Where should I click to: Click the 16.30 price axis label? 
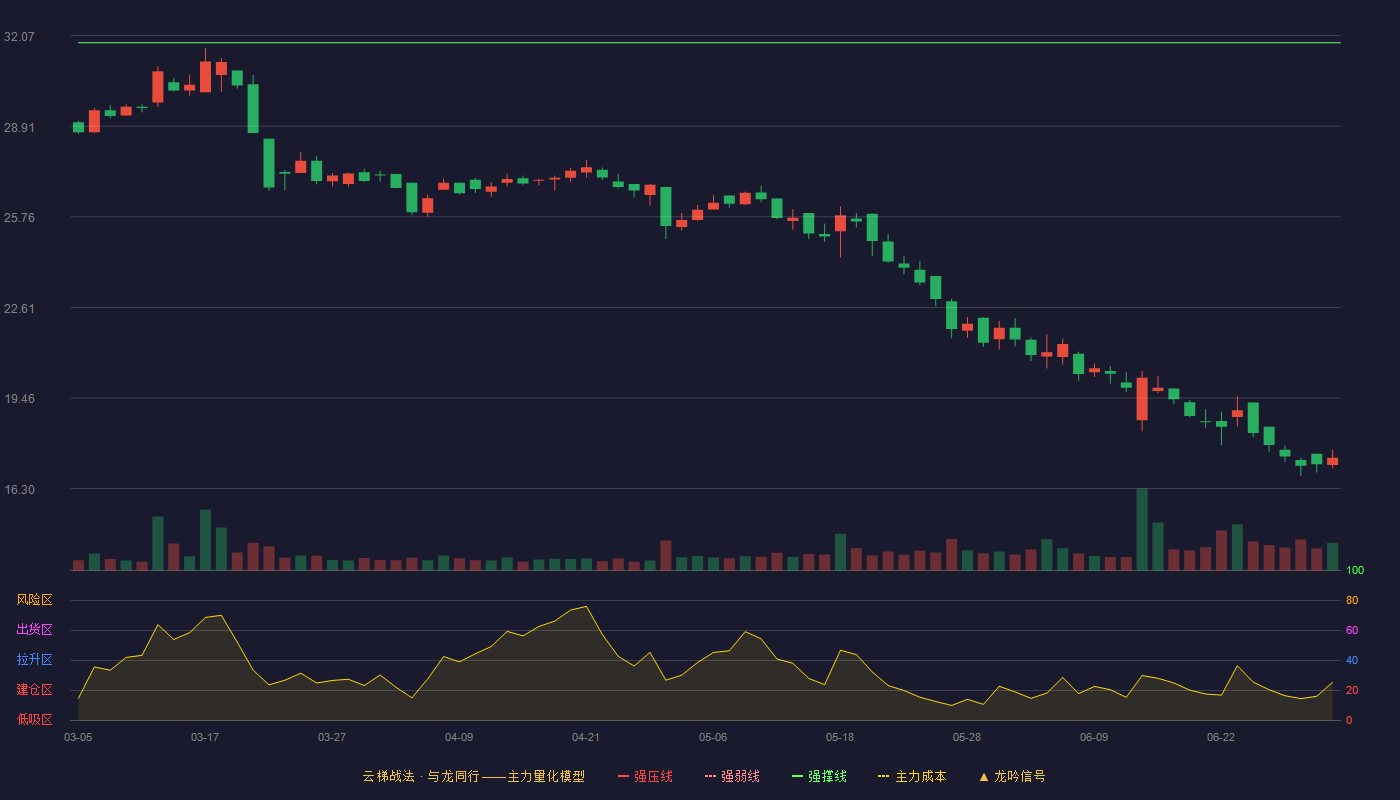19,489
